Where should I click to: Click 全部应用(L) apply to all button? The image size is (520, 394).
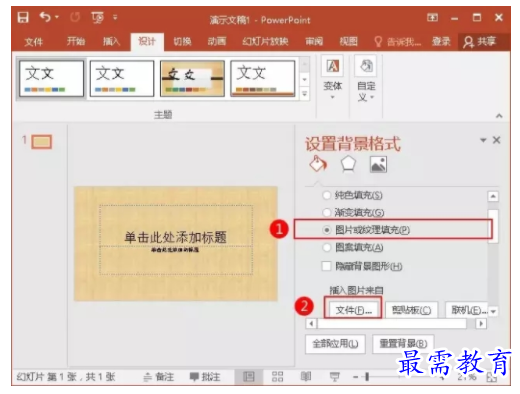click(335, 344)
